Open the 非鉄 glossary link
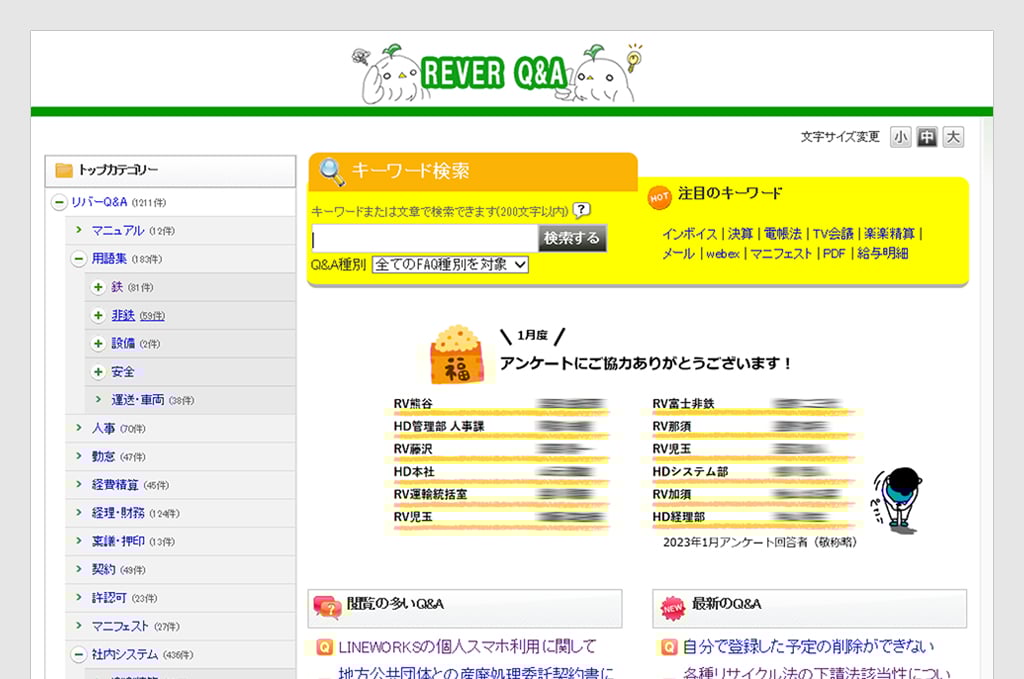 [123, 316]
